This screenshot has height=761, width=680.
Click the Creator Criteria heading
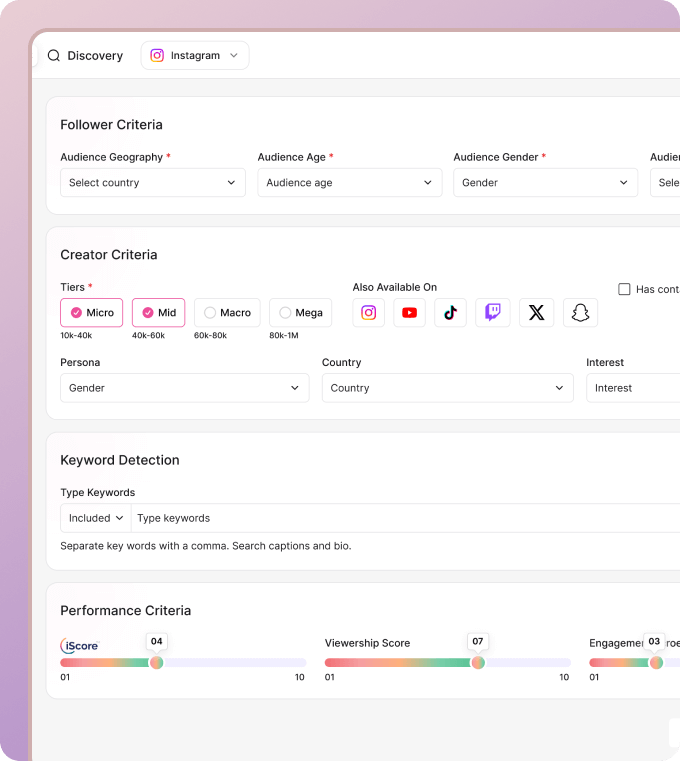(109, 255)
